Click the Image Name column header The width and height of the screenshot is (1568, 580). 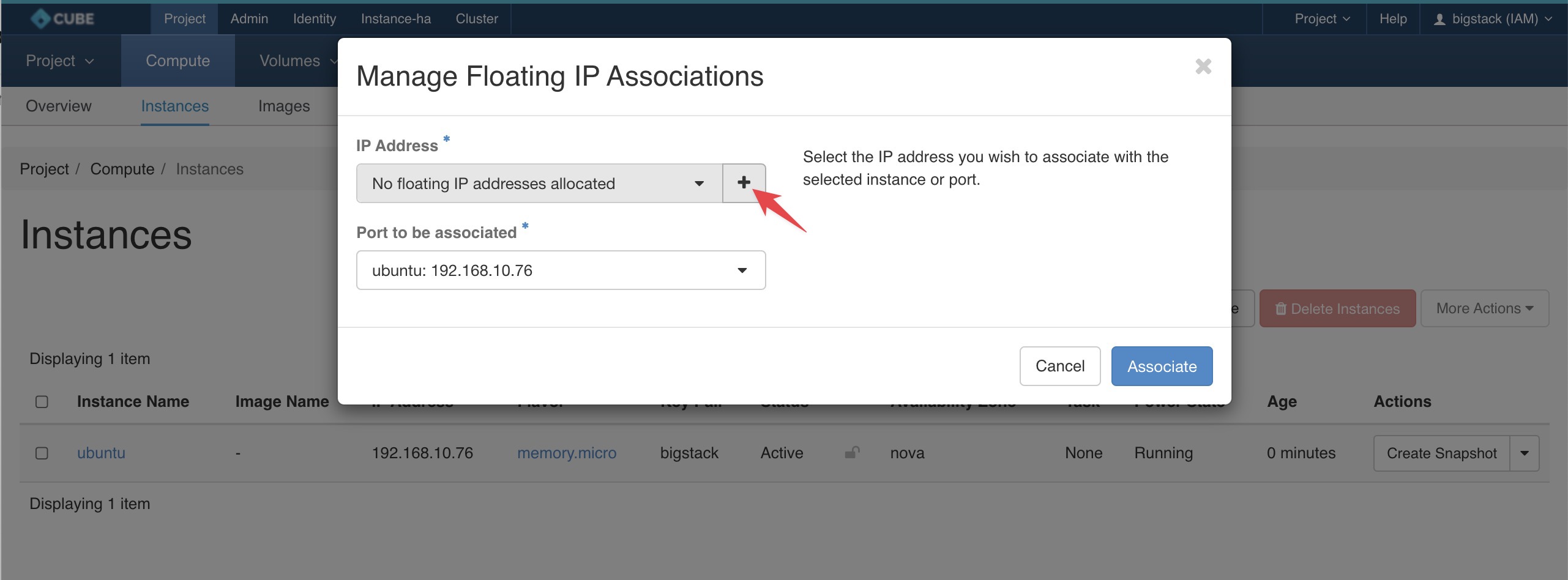(282, 401)
